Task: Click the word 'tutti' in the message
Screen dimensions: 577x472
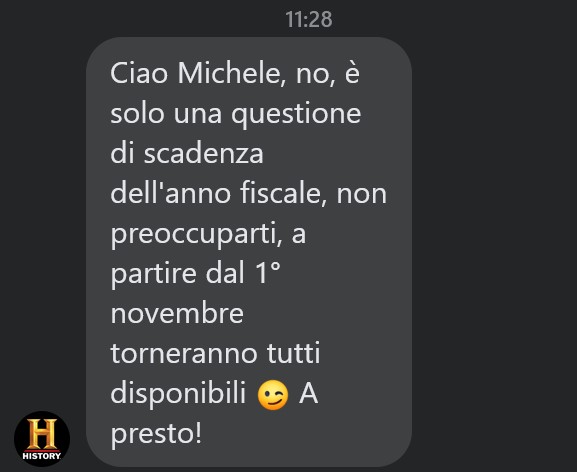Action: click(294, 353)
